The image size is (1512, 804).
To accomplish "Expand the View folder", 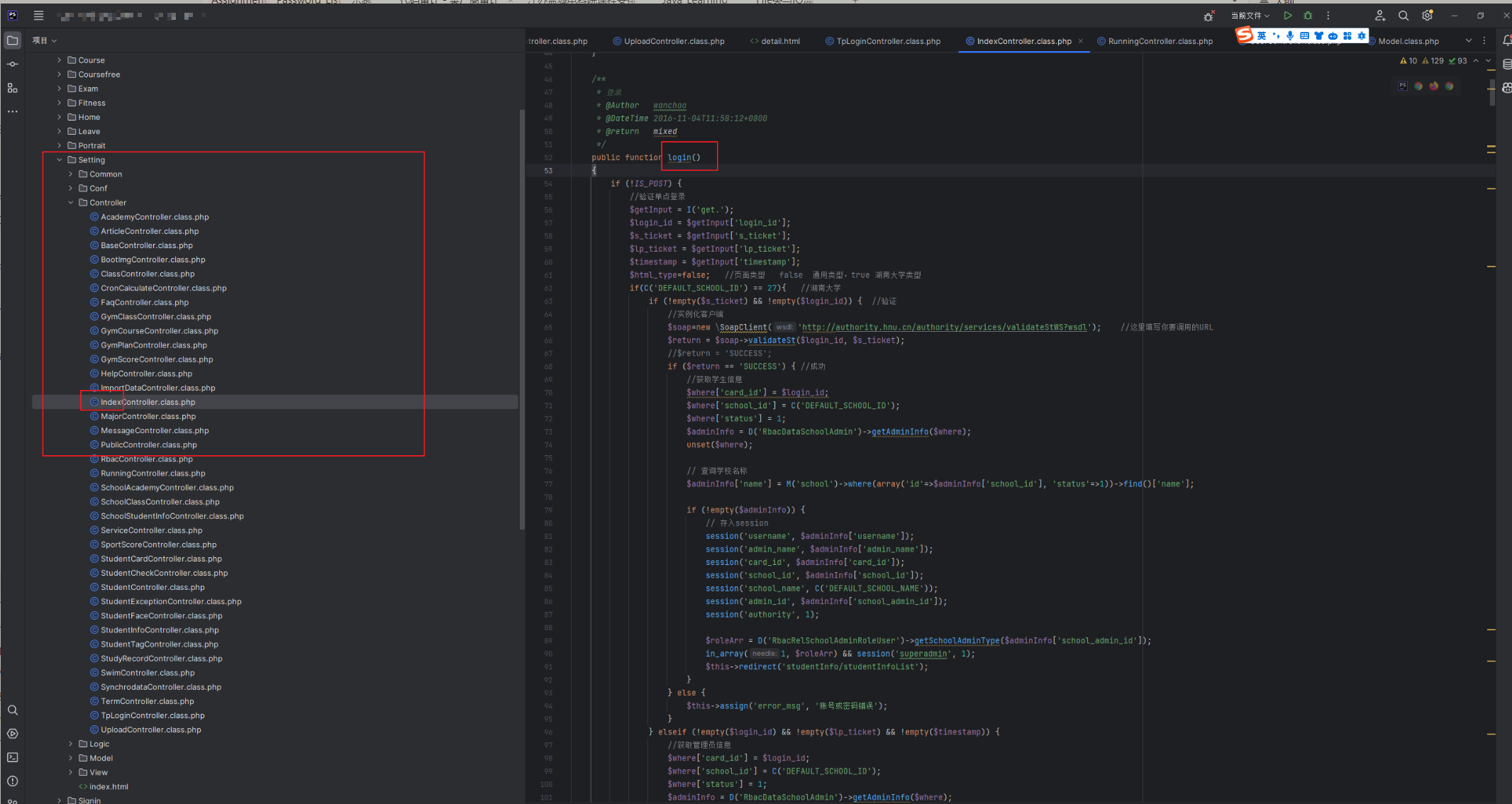I will [71, 772].
